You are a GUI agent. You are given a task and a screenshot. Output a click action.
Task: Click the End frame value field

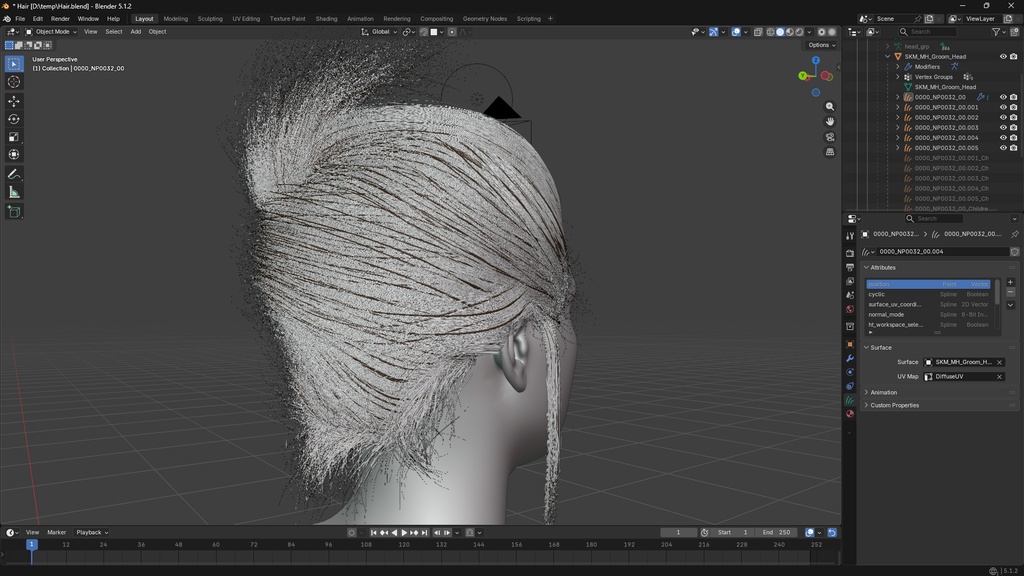[776, 532]
